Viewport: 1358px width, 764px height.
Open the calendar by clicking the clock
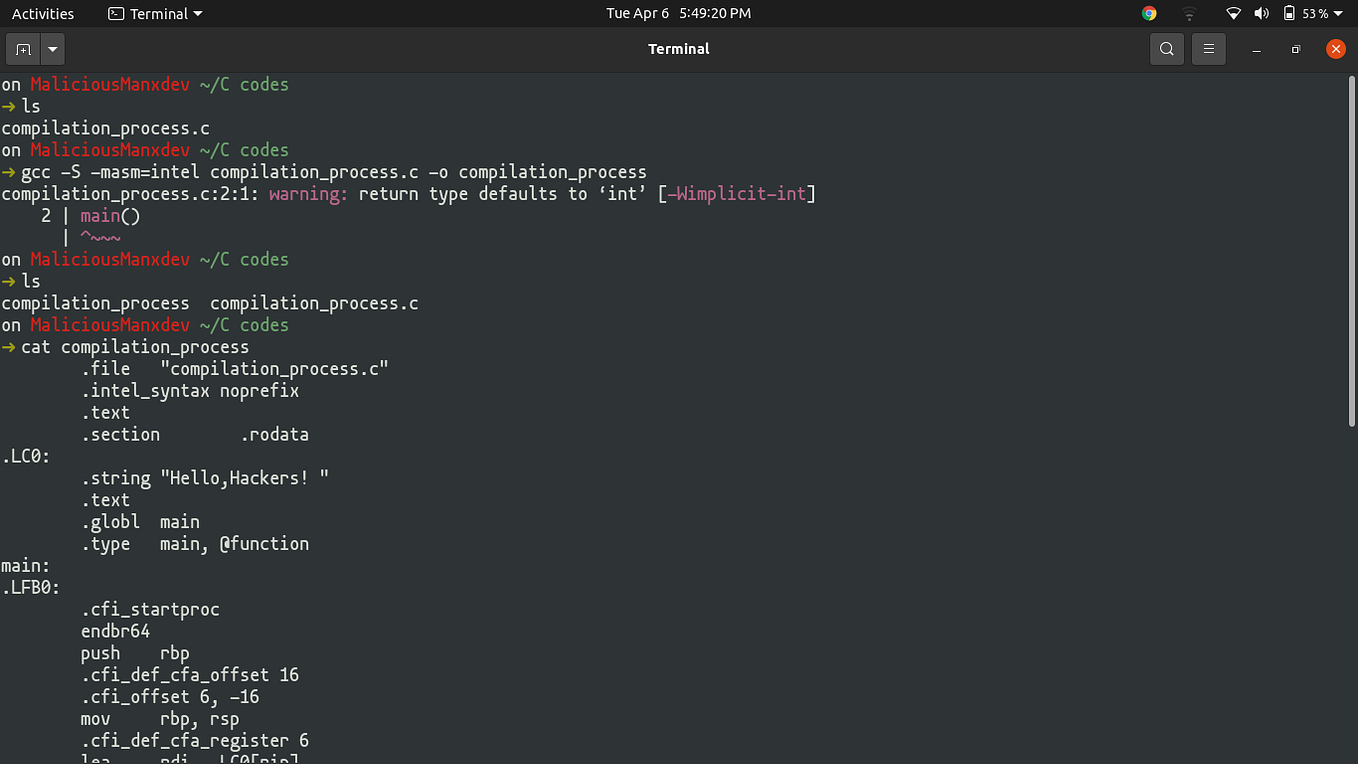coord(679,13)
